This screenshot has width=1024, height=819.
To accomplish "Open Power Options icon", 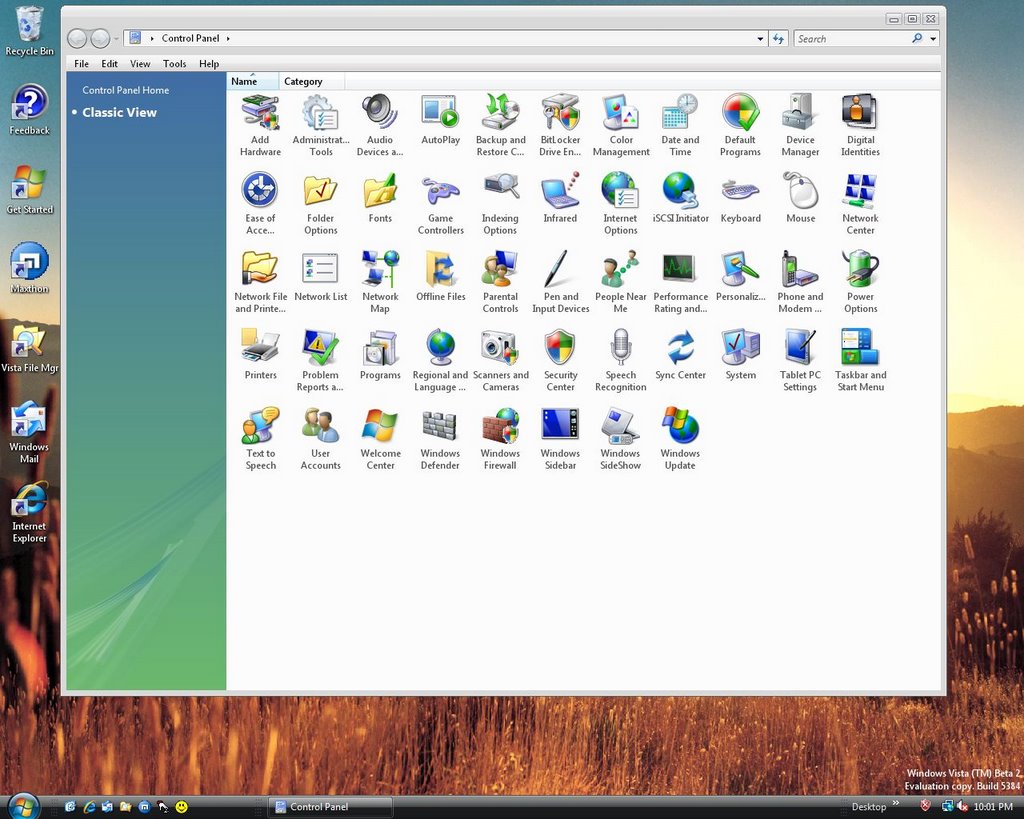I will [860, 270].
